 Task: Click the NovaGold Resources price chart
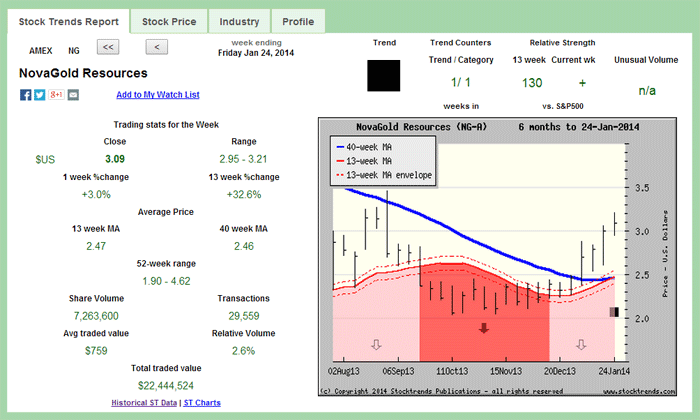(497, 257)
